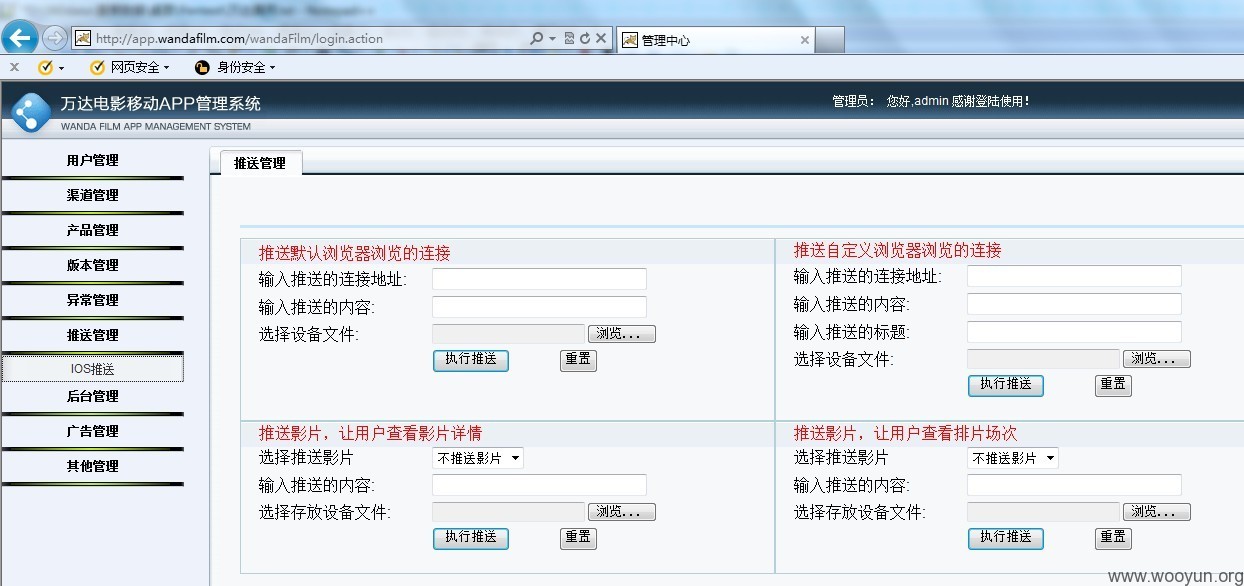The height and width of the screenshot is (586, 1244).
Task: Click 浏览 in custom browser push section
Action: (1157, 359)
